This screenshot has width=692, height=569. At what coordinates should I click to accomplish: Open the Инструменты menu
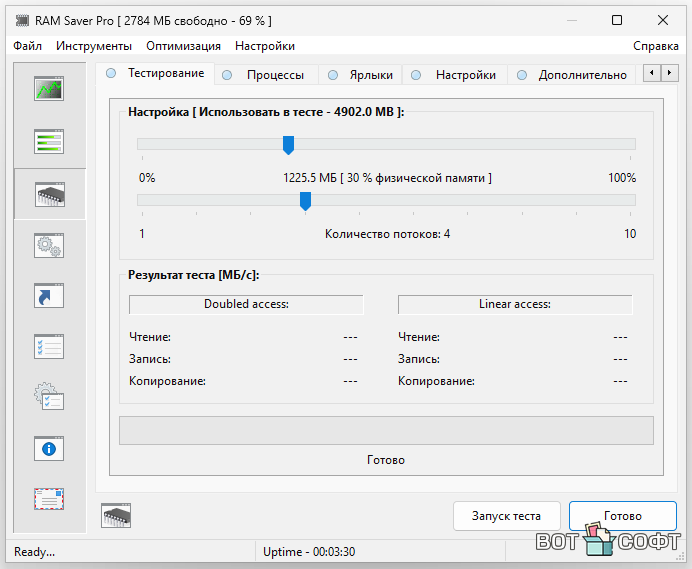coord(94,46)
